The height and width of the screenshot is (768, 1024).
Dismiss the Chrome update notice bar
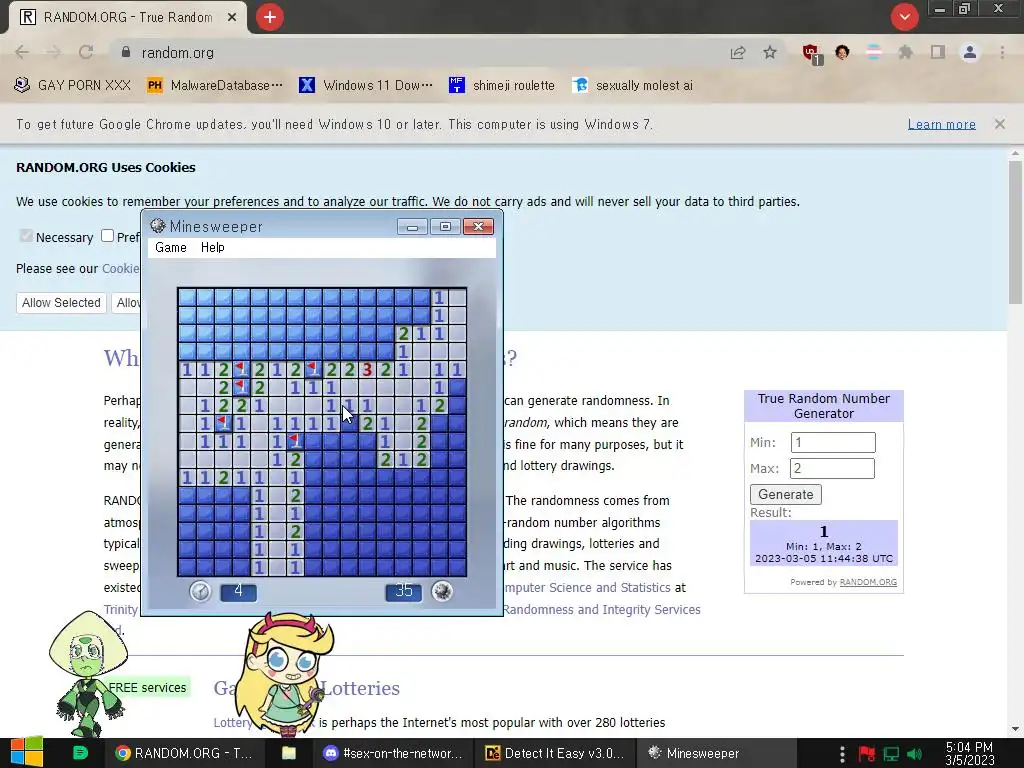(x=999, y=124)
